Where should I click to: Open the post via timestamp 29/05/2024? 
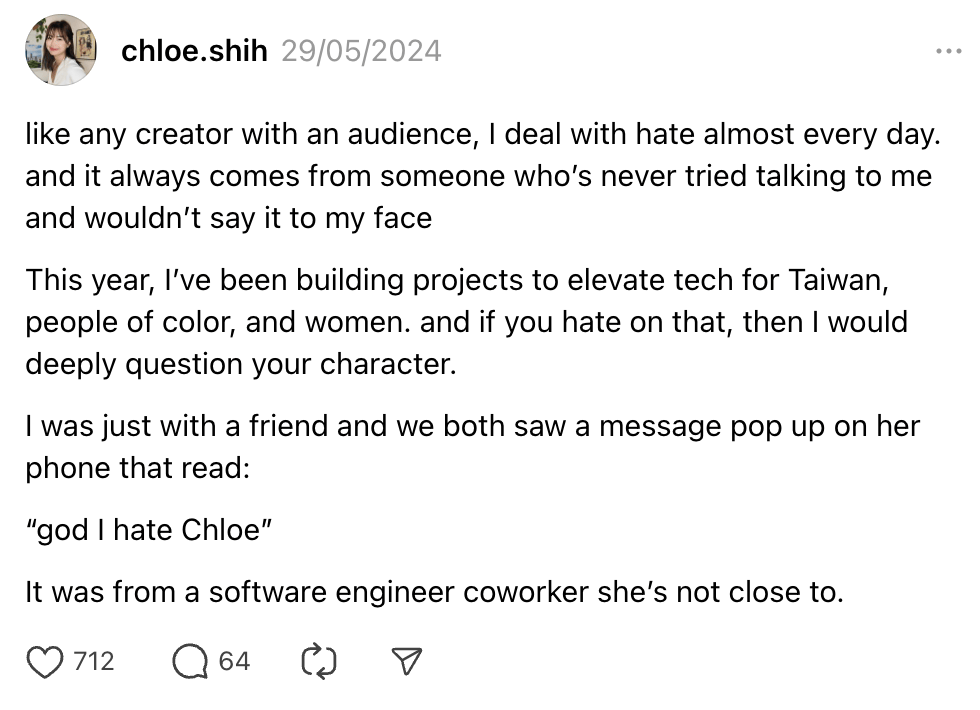[360, 50]
